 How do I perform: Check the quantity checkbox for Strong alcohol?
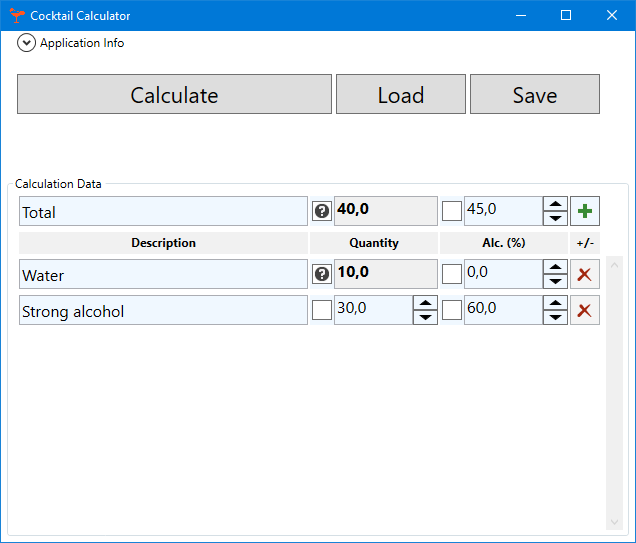point(322,310)
